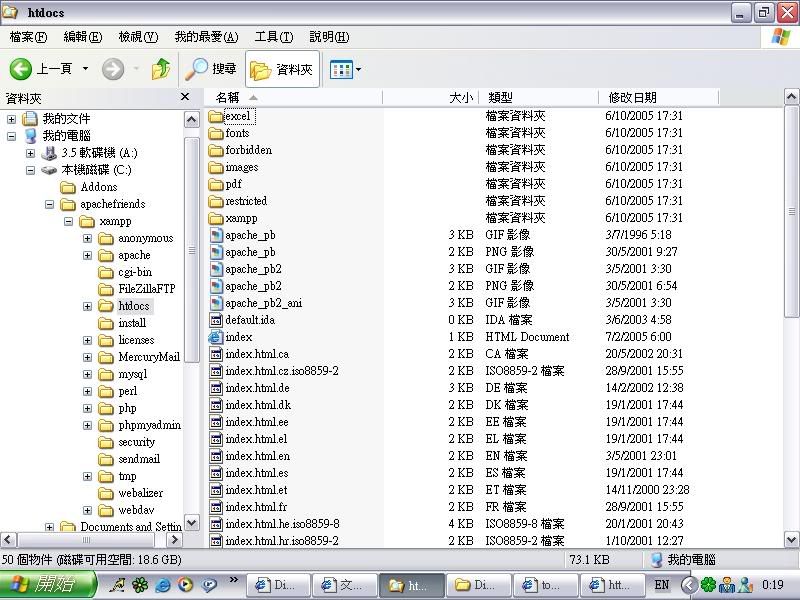The image size is (800, 600).
Task: Click the Back arrow icon
Action: point(21,69)
